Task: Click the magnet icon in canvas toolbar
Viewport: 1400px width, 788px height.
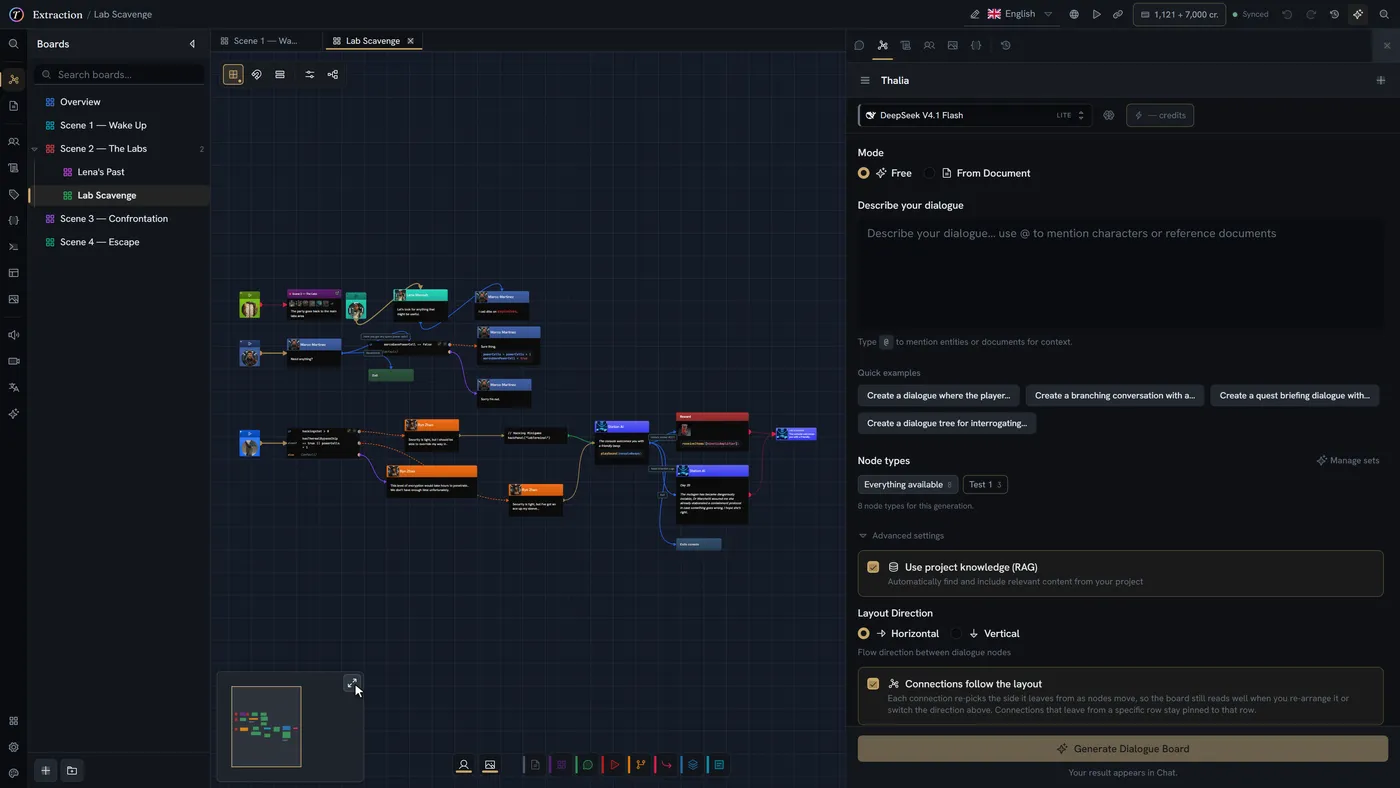Action: point(257,74)
